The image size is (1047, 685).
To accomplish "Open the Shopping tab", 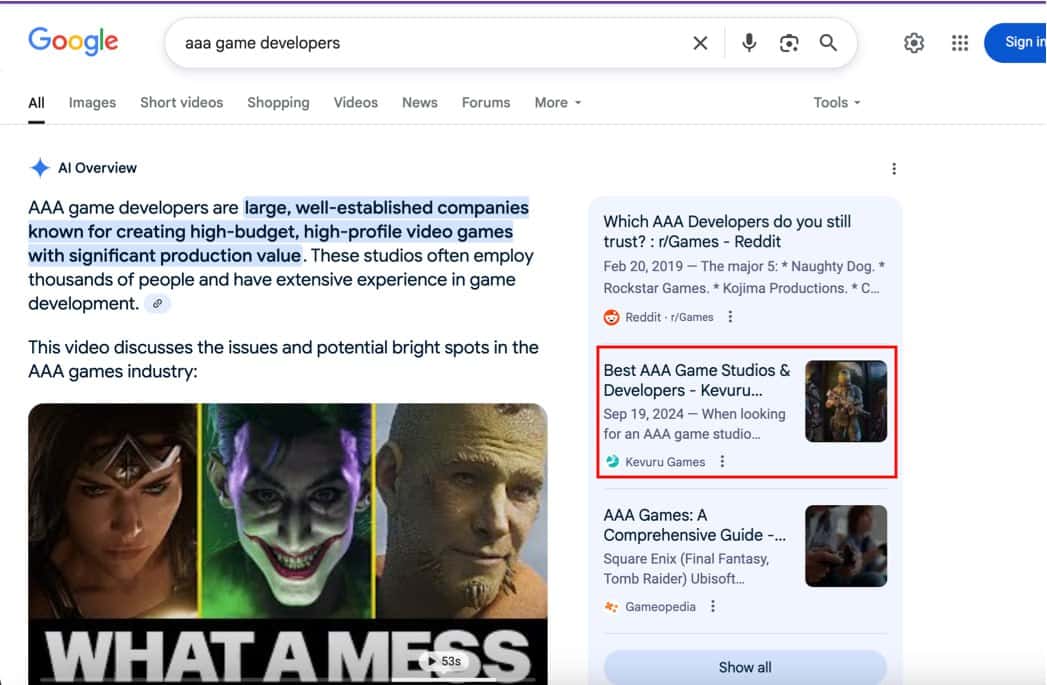I will [278, 103].
